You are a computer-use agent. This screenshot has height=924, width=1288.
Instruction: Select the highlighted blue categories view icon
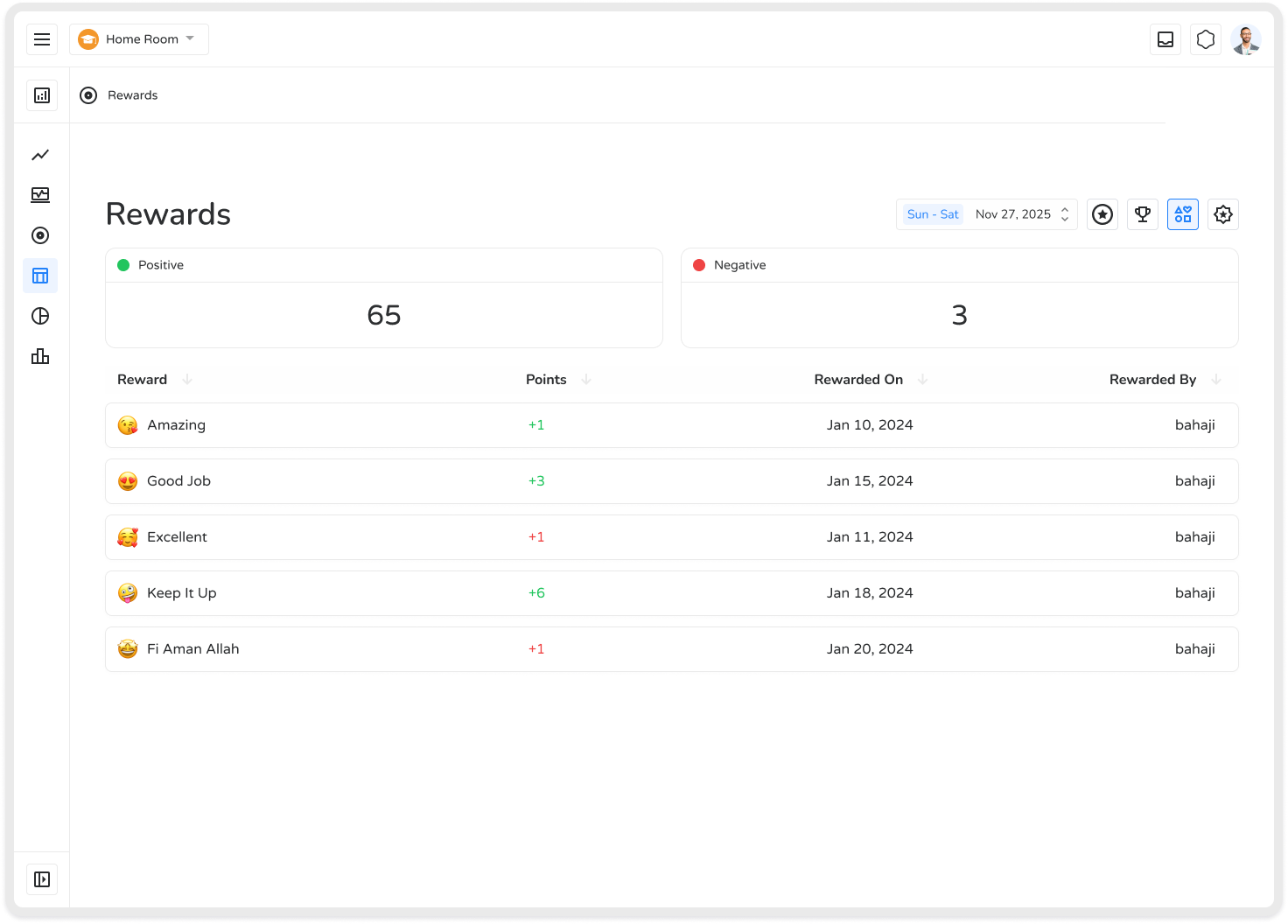pyautogui.click(x=1182, y=214)
